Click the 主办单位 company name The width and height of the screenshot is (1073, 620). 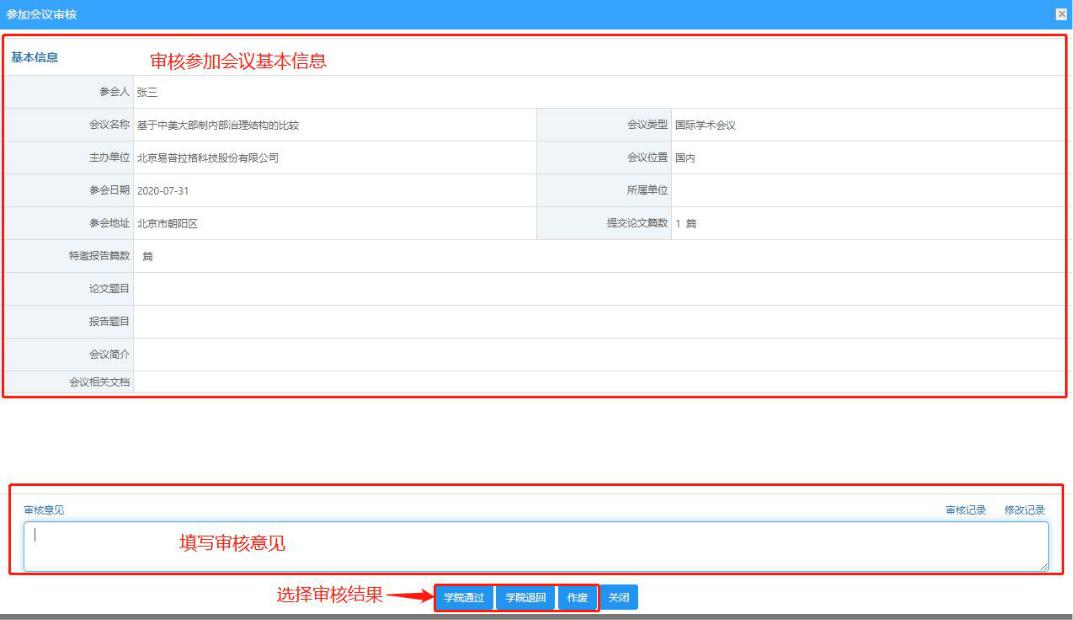click(x=208, y=158)
